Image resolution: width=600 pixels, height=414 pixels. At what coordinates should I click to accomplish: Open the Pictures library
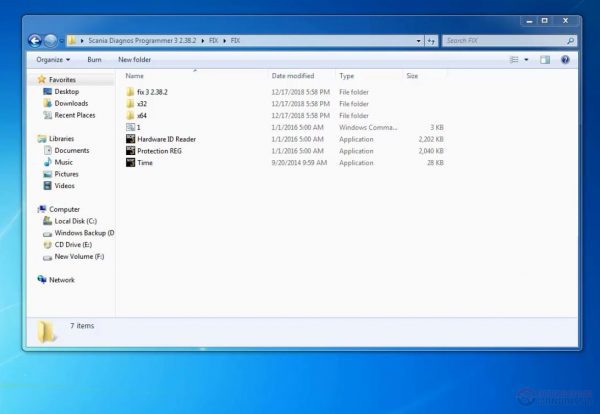click(66, 174)
